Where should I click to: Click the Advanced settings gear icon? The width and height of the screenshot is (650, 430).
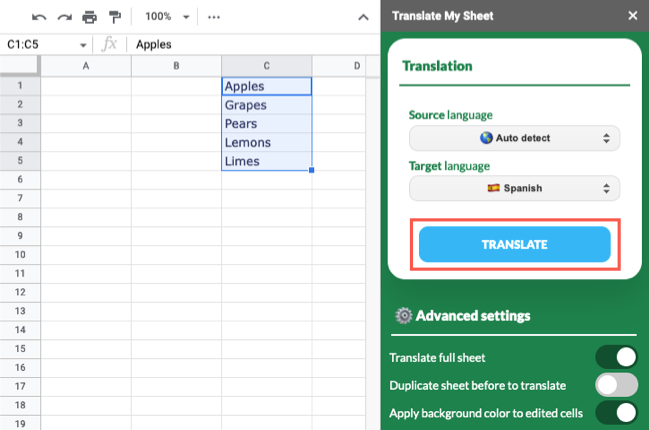click(x=404, y=316)
